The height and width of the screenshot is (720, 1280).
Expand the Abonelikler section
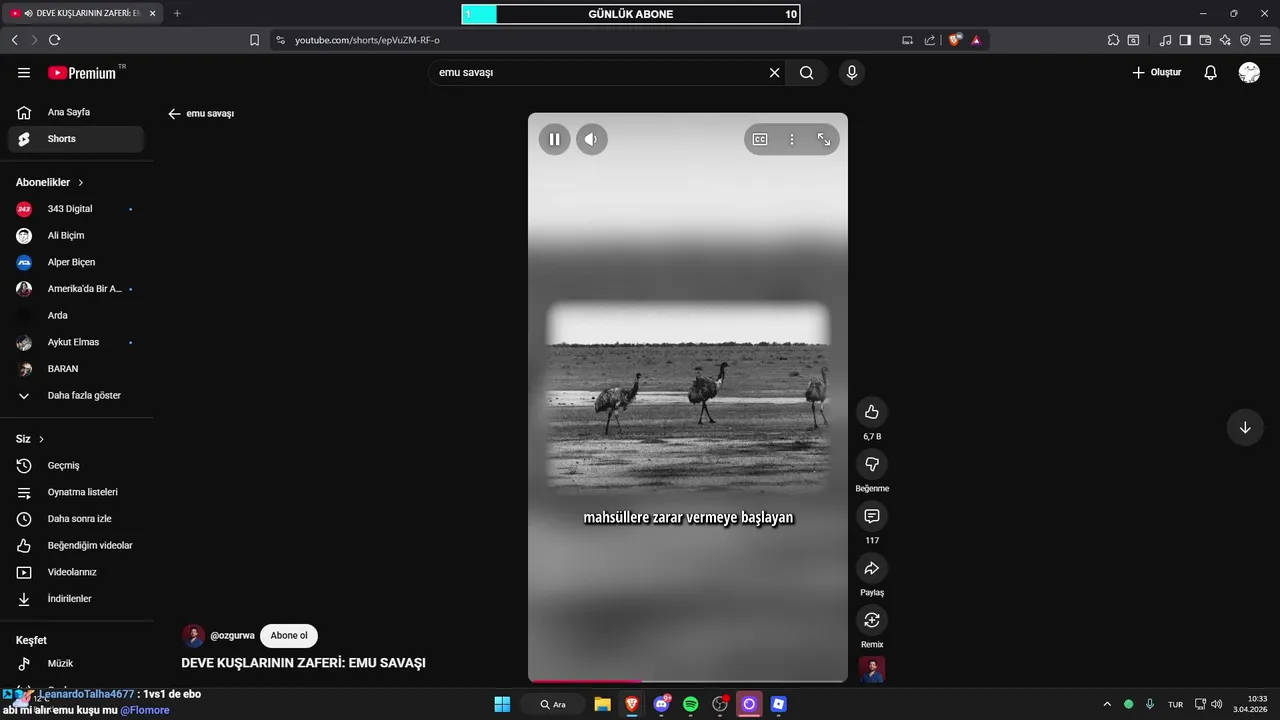point(50,183)
